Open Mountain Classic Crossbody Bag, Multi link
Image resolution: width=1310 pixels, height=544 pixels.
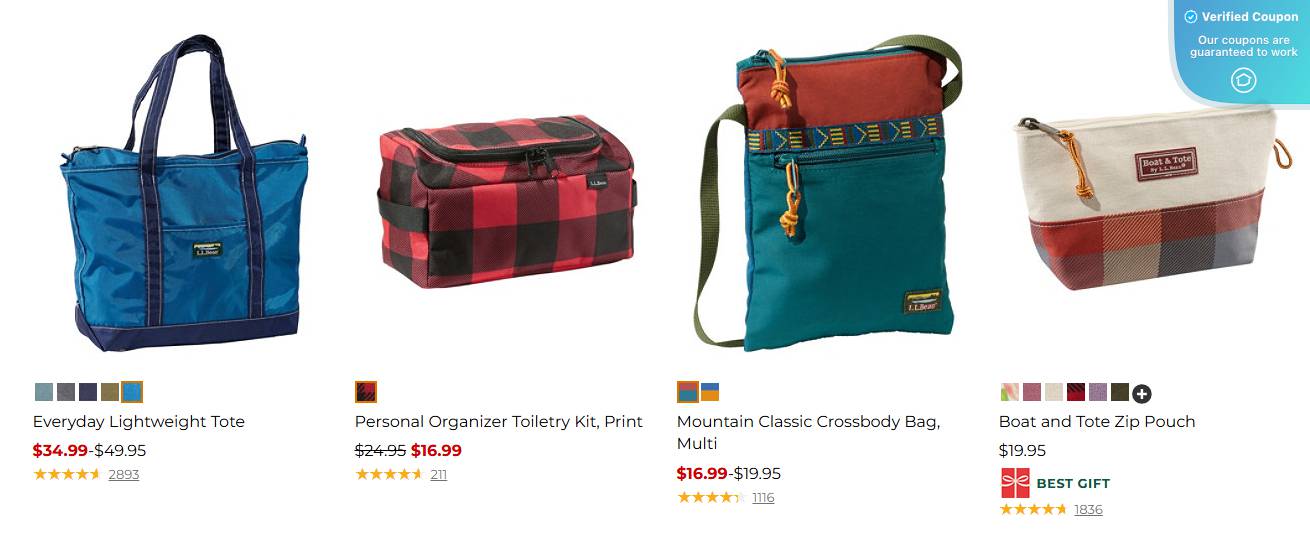click(x=809, y=432)
